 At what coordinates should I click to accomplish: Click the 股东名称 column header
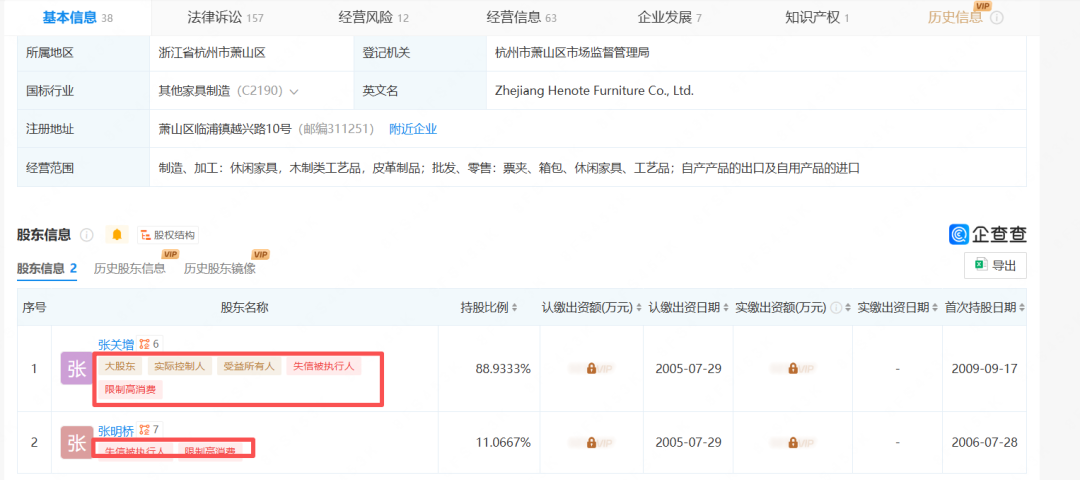[245, 307]
